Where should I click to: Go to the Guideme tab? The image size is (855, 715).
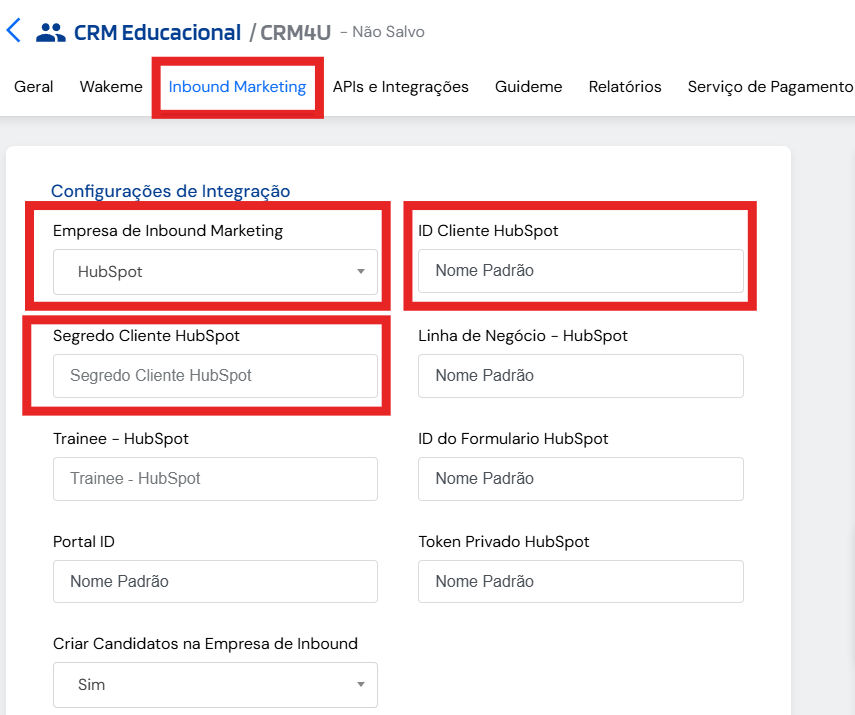click(x=528, y=87)
